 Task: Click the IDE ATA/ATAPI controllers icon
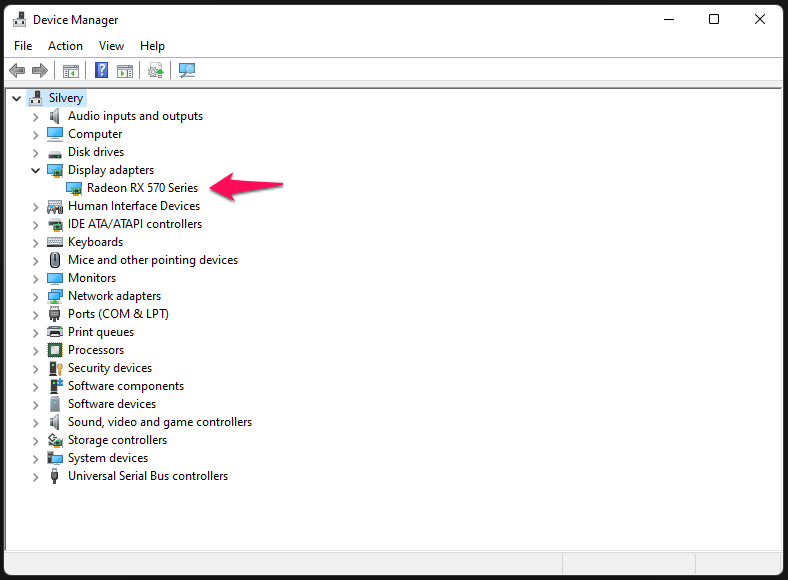pyautogui.click(x=55, y=225)
